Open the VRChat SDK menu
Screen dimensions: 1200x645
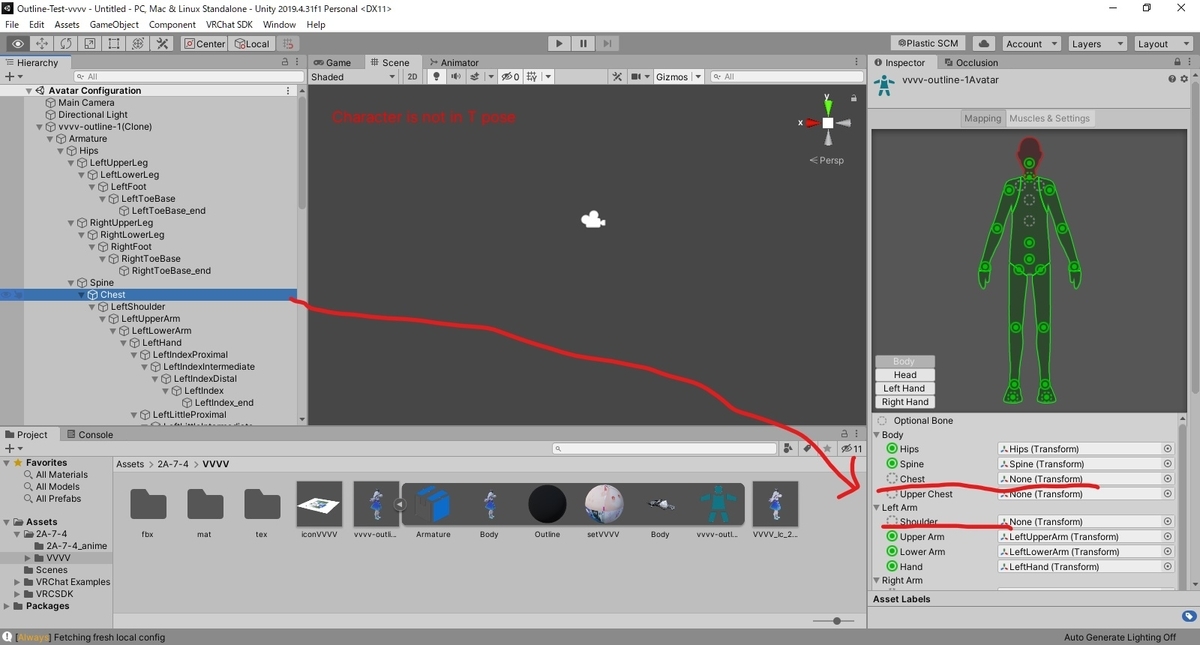228,24
